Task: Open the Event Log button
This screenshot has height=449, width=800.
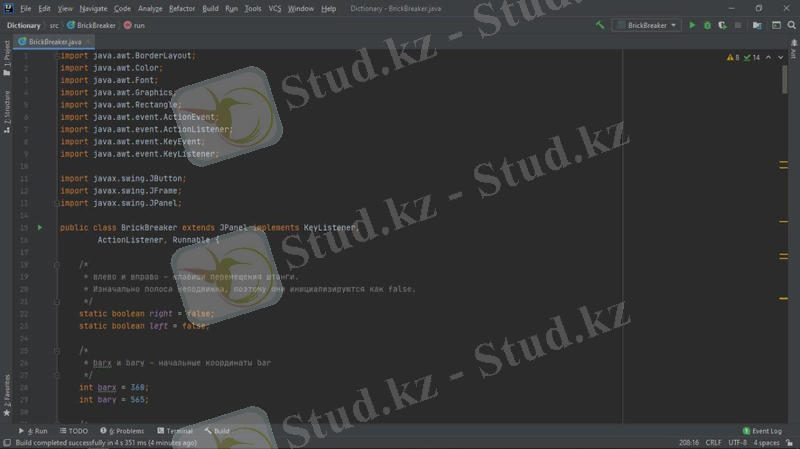Action: 762,431
